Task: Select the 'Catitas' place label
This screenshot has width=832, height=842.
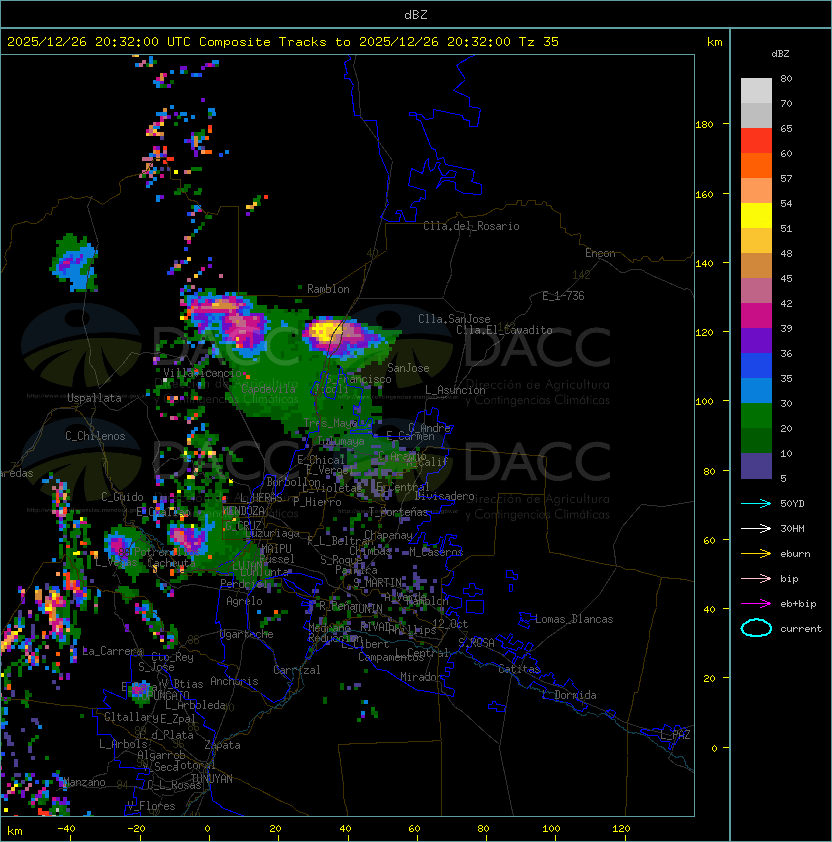Action: 519,669
